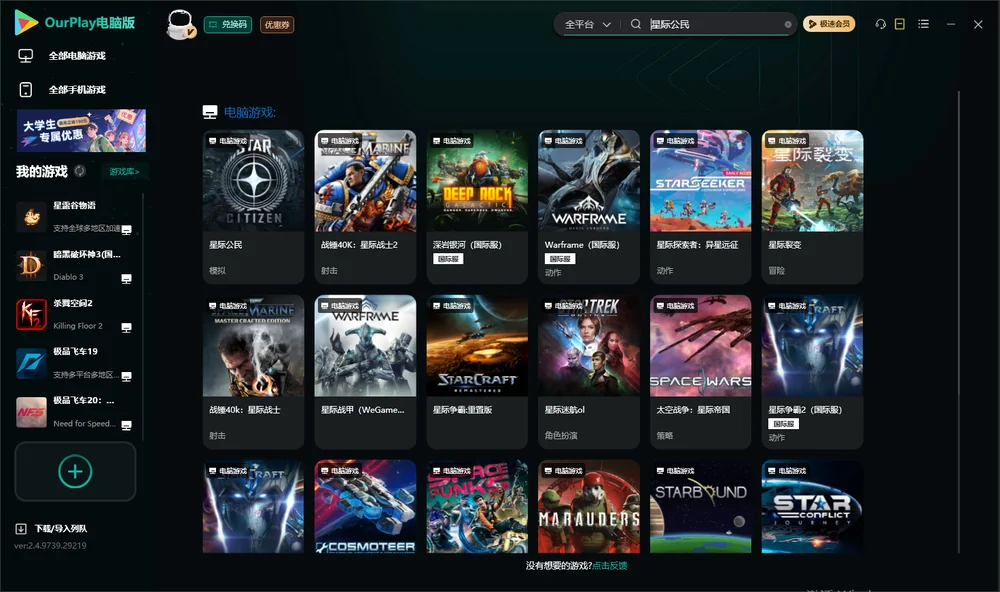
Task: Open the hamburger list menu icon
Action: [x=923, y=24]
